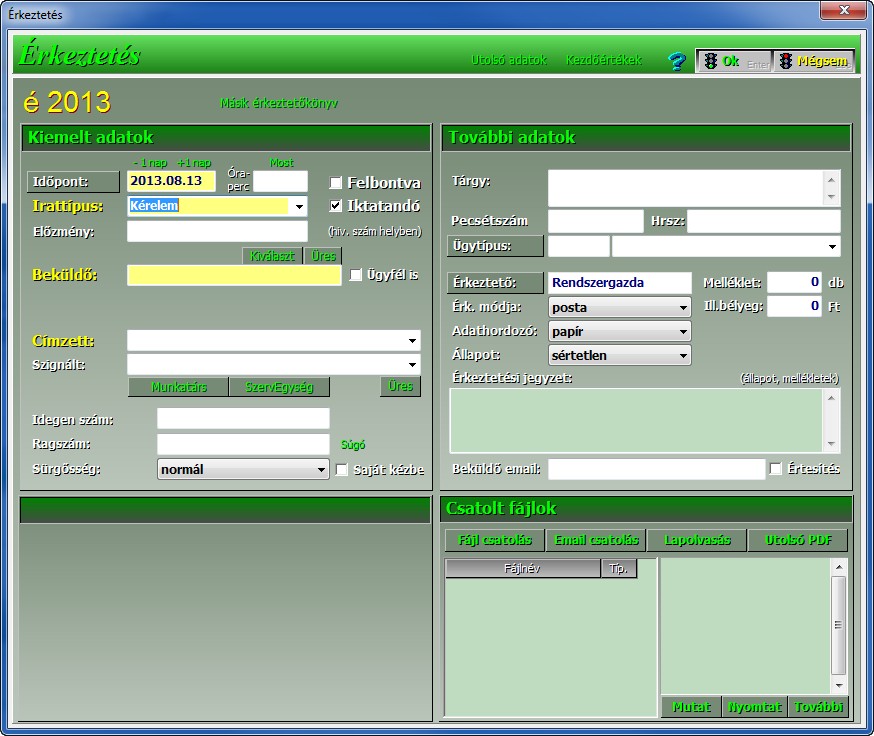Viewport: 874px width, 736px height.
Task: Click the Fájl csatolás button
Action: point(495,540)
